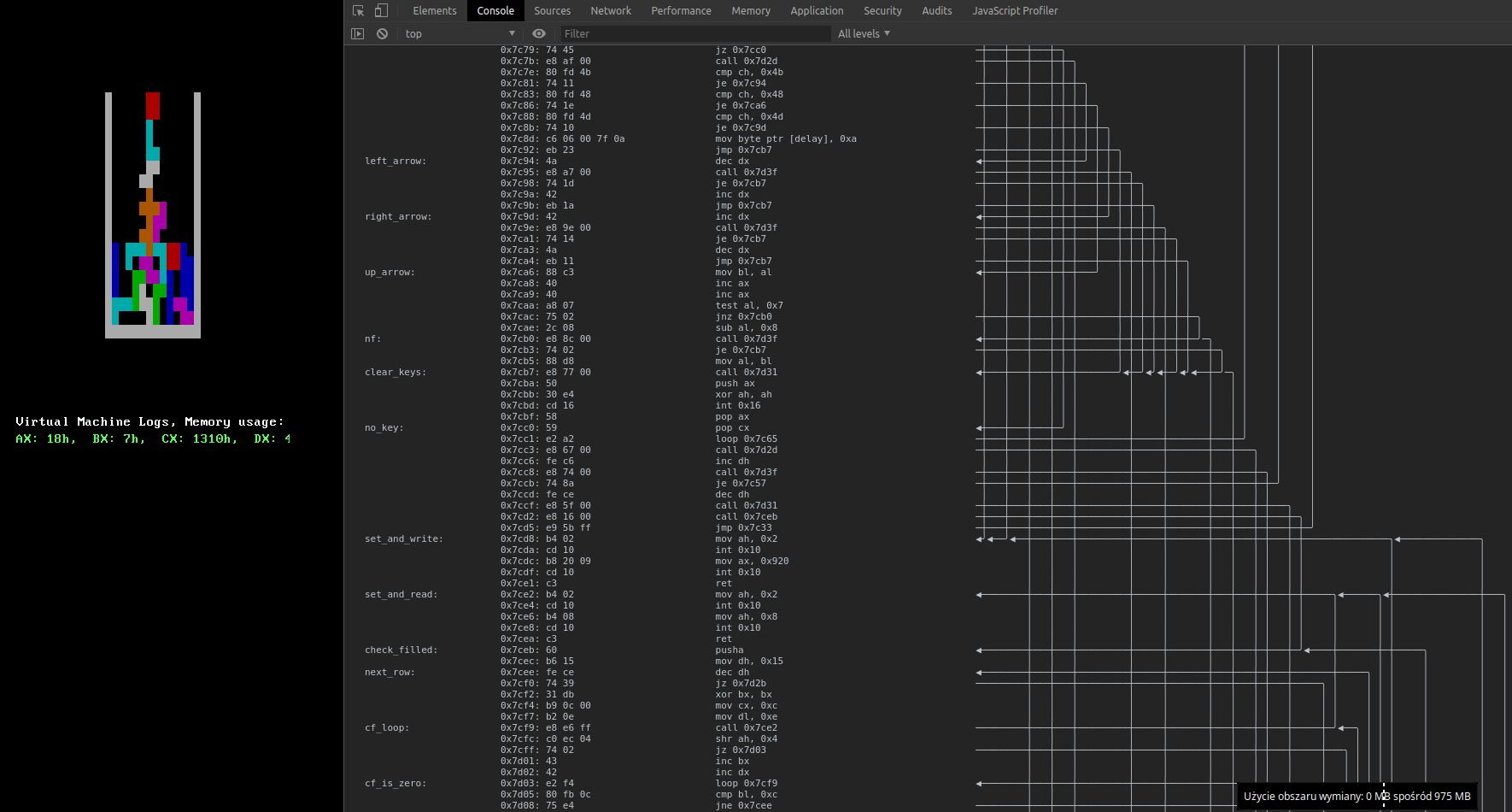The height and width of the screenshot is (812, 1512).
Task: Click the 'left_arrow:' label in console output
Action: 396,162
